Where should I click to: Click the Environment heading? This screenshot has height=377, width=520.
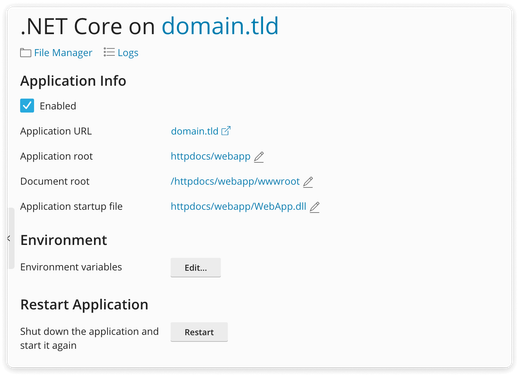point(63,240)
